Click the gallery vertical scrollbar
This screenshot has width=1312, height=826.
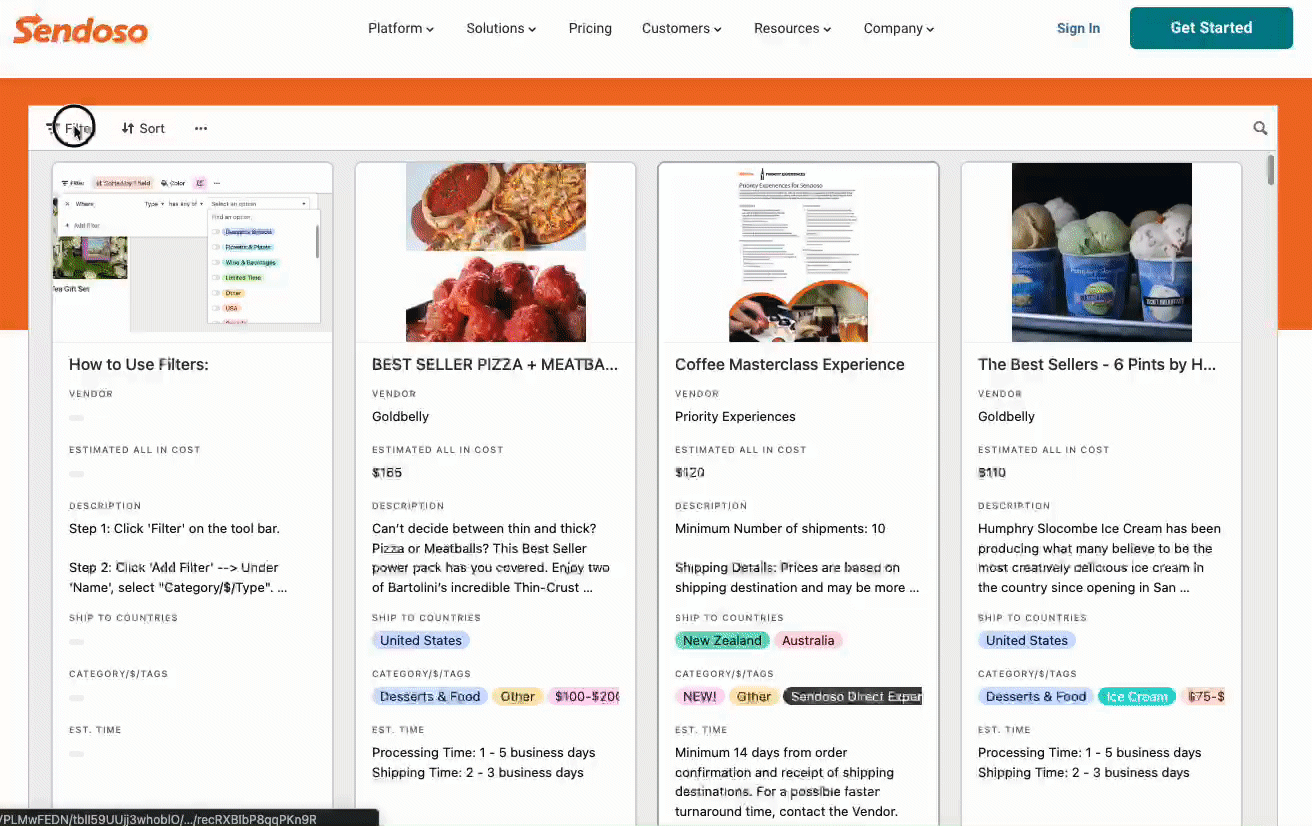click(1271, 170)
